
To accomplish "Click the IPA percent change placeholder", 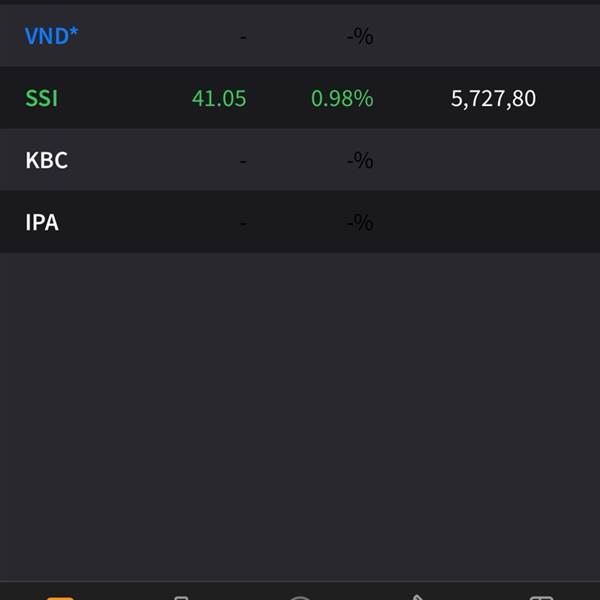I will coord(360,222).
